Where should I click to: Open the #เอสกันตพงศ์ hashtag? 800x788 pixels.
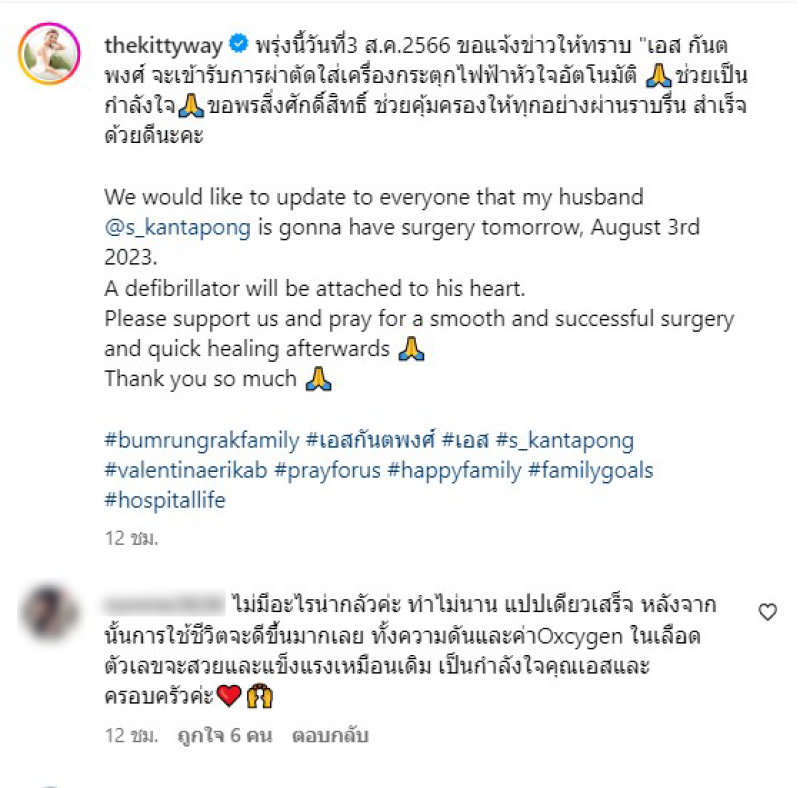(x=370, y=439)
